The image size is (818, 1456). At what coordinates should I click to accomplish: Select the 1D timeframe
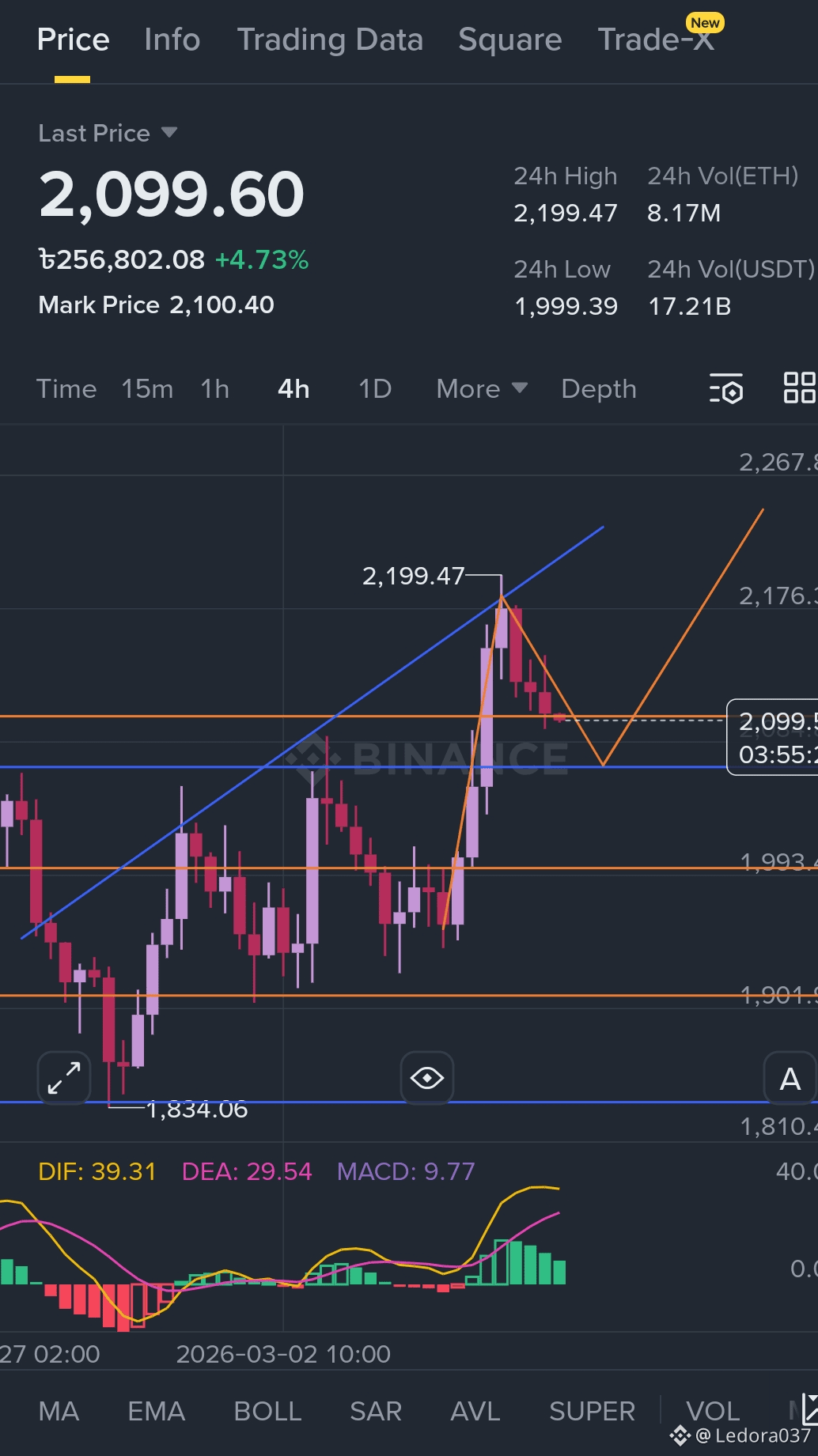click(x=375, y=388)
